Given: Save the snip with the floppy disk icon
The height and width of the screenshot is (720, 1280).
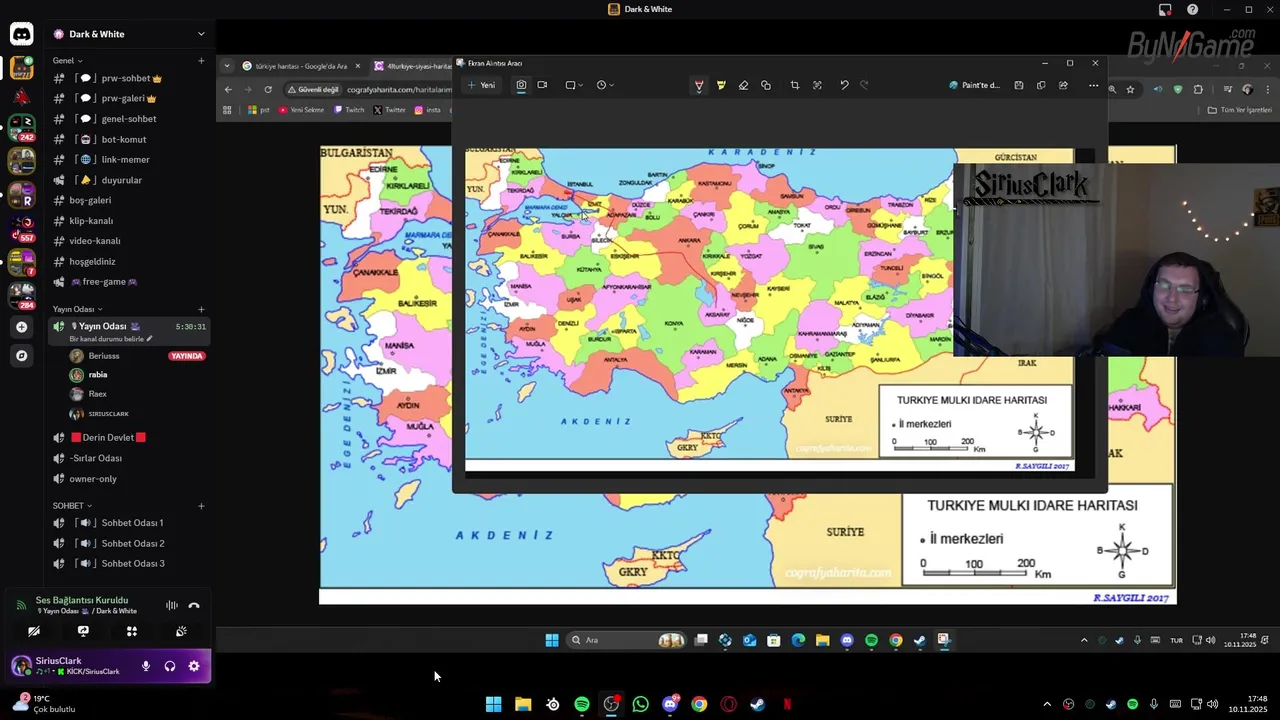Looking at the screenshot, I should pyautogui.click(x=1019, y=85).
